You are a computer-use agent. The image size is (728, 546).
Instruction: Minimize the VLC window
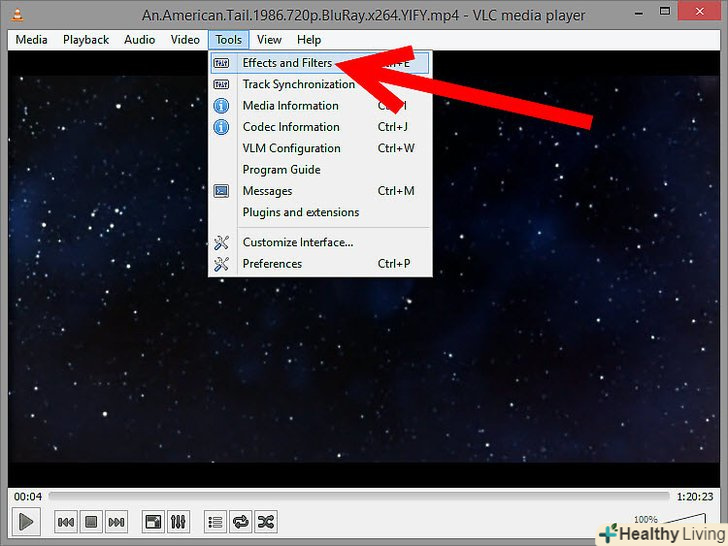pos(639,13)
